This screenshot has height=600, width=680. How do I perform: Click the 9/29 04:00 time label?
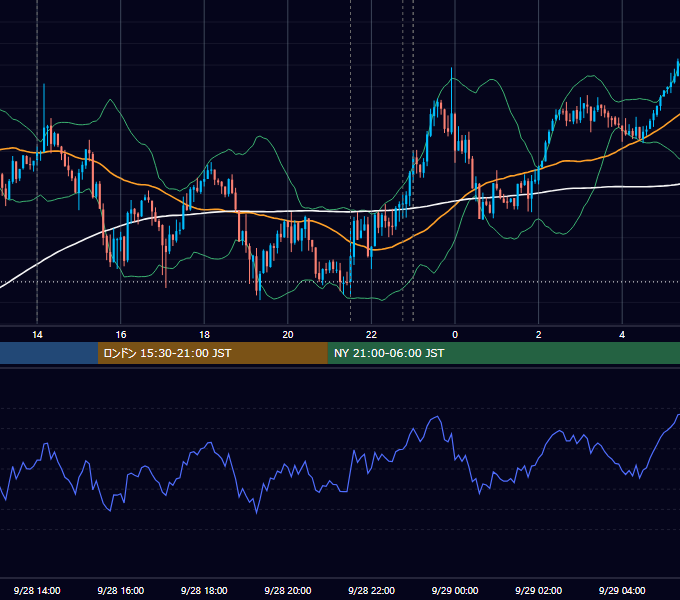click(622, 590)
